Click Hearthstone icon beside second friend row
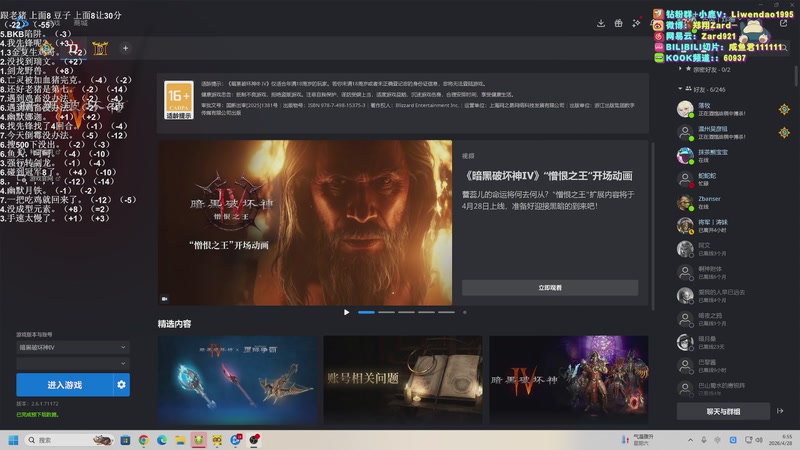800x450 pixels. point(784,133)
